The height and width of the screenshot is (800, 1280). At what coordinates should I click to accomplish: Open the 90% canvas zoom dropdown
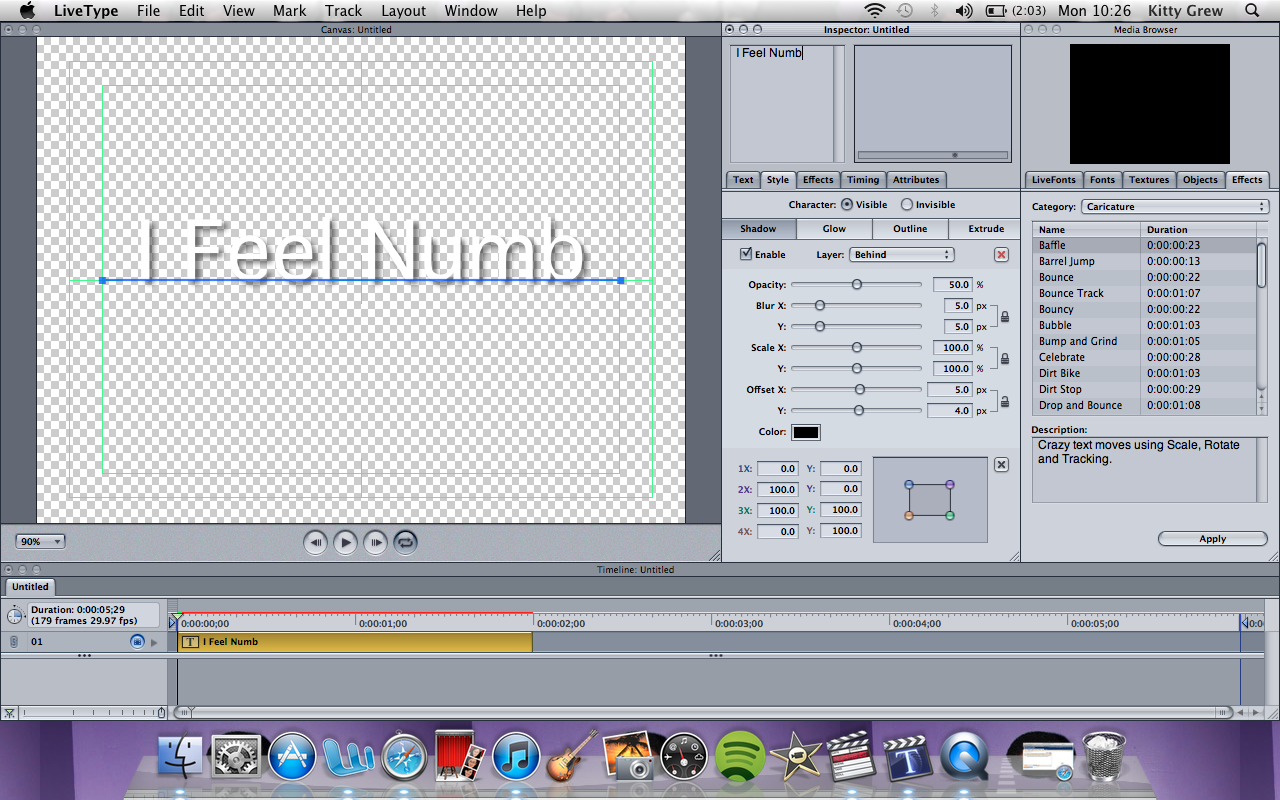(x=39, y=540)
